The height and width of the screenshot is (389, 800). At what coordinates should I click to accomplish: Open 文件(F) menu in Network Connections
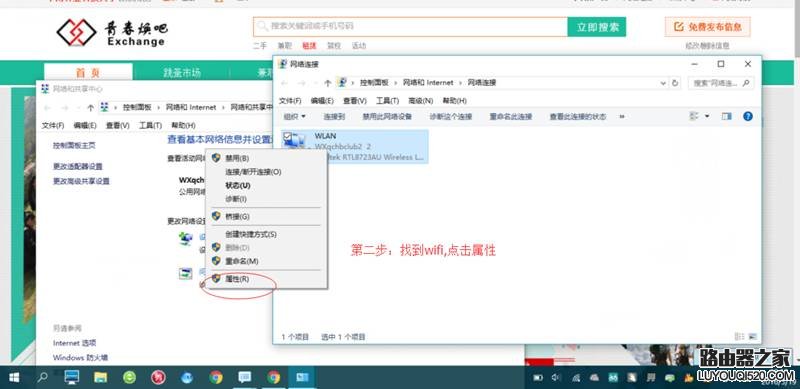click(x=290, y=101)
